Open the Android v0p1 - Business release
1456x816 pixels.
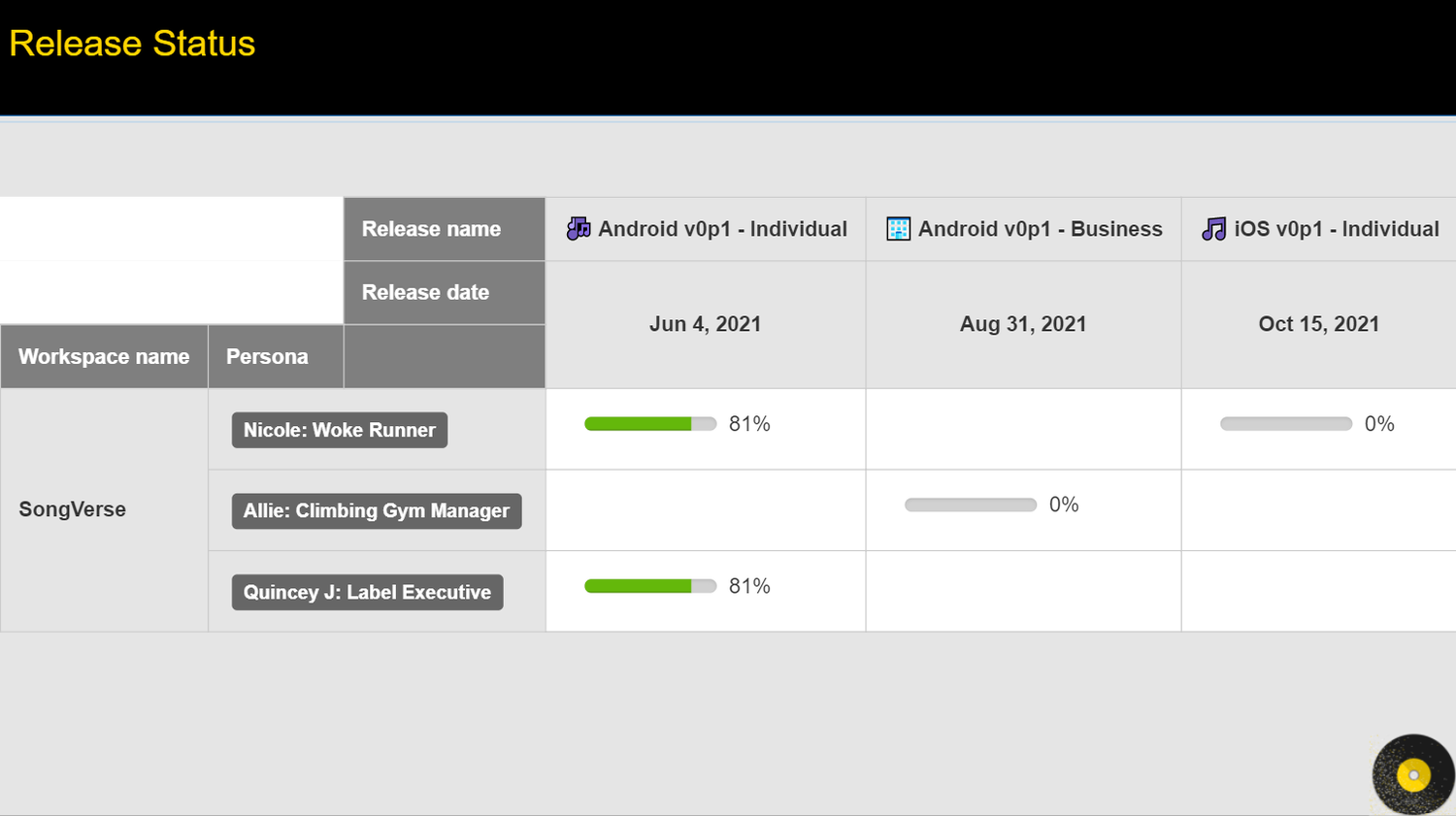click(1040, 229)
